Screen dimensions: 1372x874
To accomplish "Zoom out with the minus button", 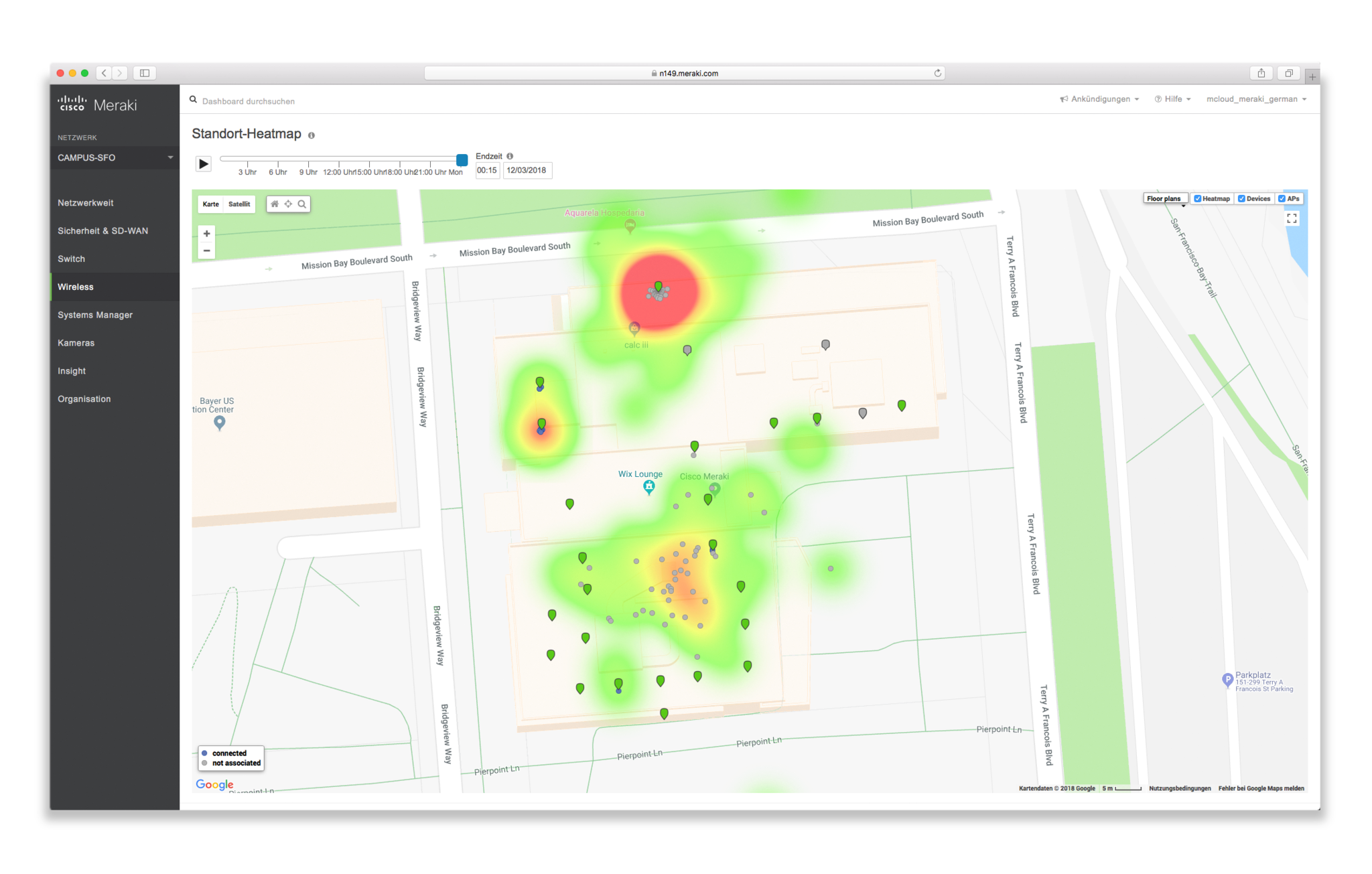I will click(x=207, y=250).
